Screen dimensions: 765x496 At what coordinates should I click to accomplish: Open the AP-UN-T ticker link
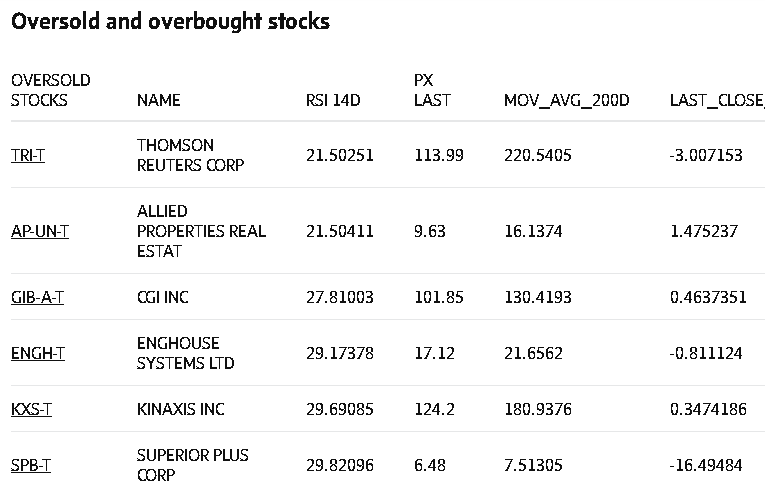pyautogui.click(x=40, y=231)
